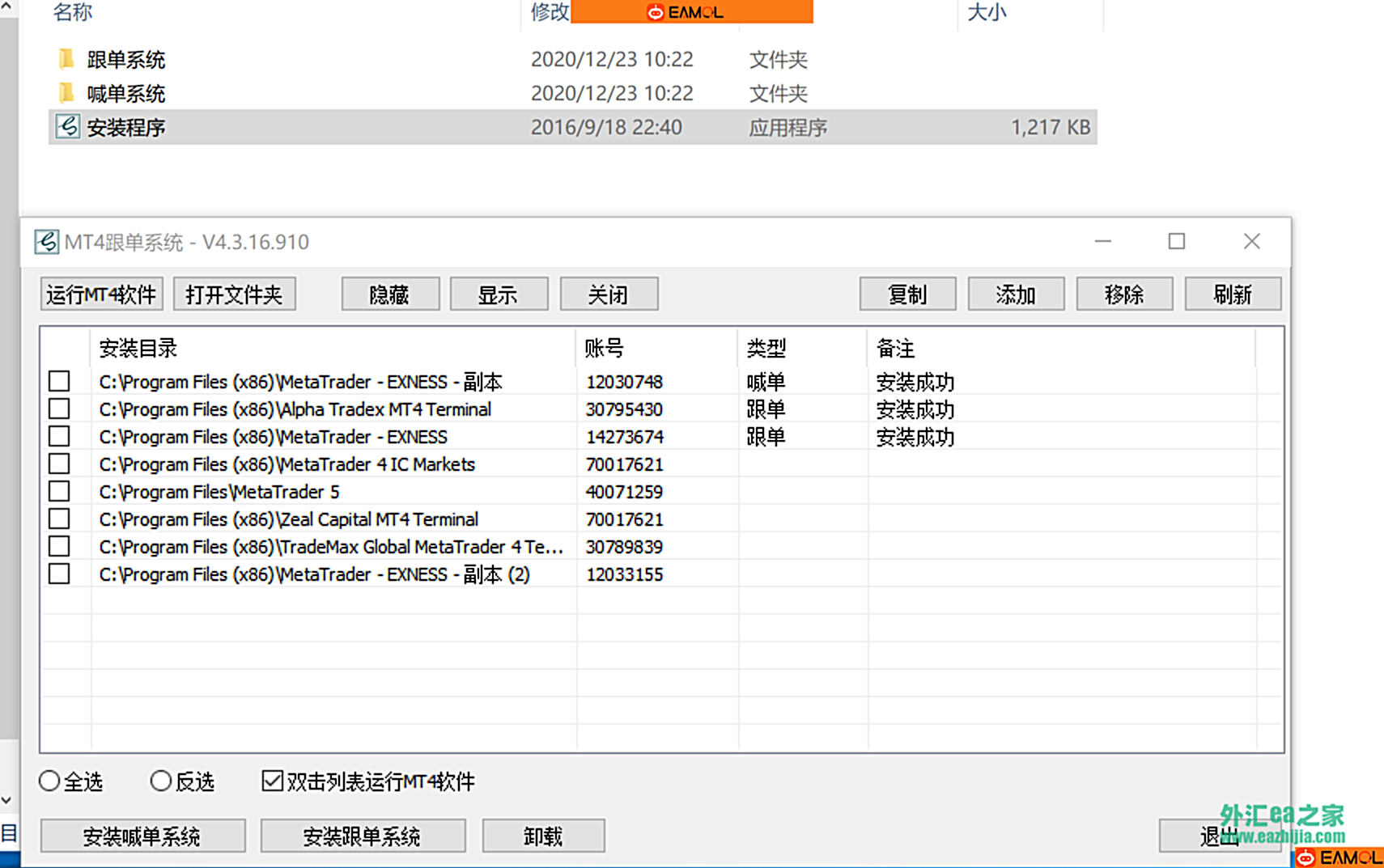The height and width of the screenshot is (868, 1384).
Task: Click the 安装程序 file icon in file list
Action: pos(66,127)
